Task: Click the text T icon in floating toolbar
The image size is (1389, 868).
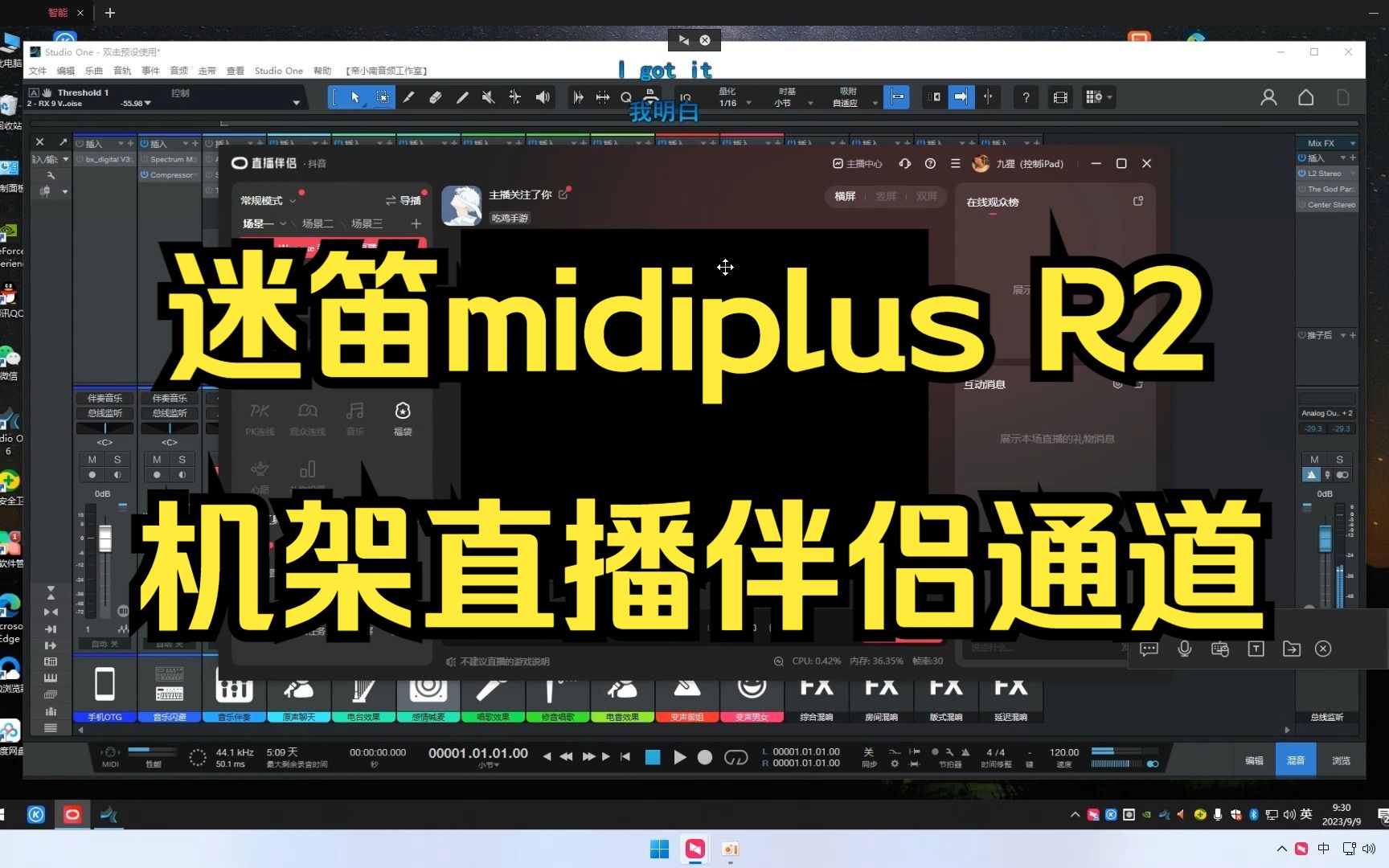Action: (x=1256, y=649)
